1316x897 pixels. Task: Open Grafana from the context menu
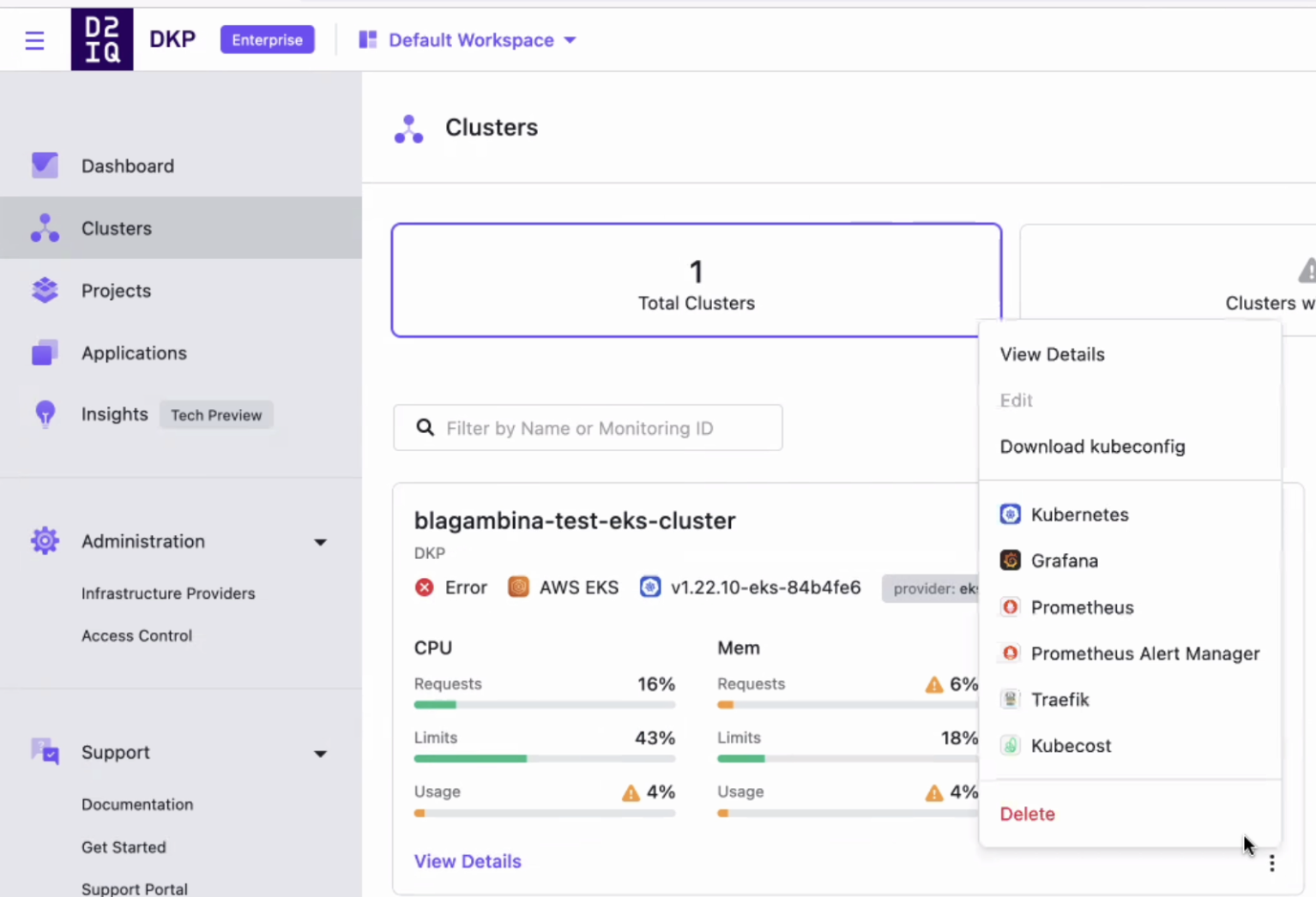(1064, 561)
